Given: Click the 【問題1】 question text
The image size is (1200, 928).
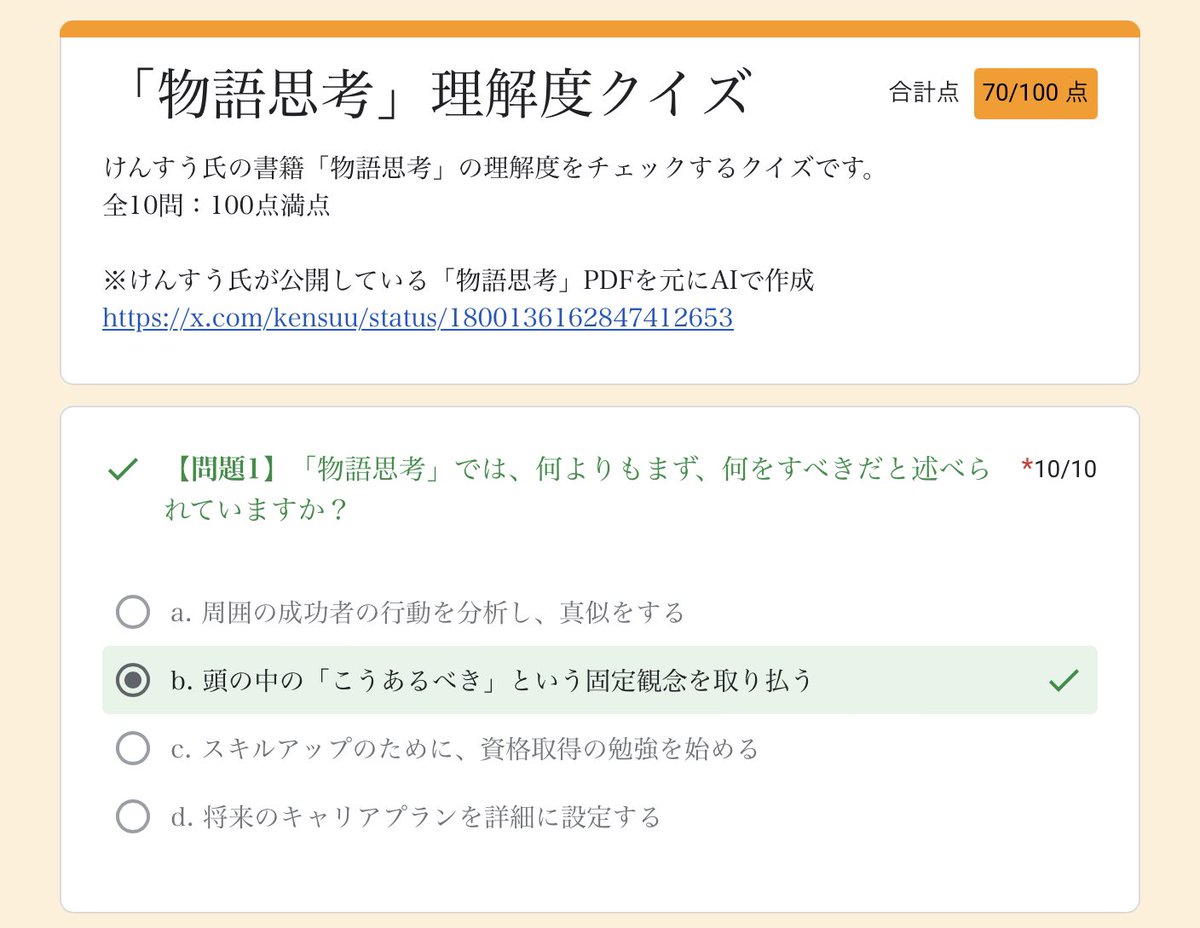Looking at the screenshot, I should [578, 489].
